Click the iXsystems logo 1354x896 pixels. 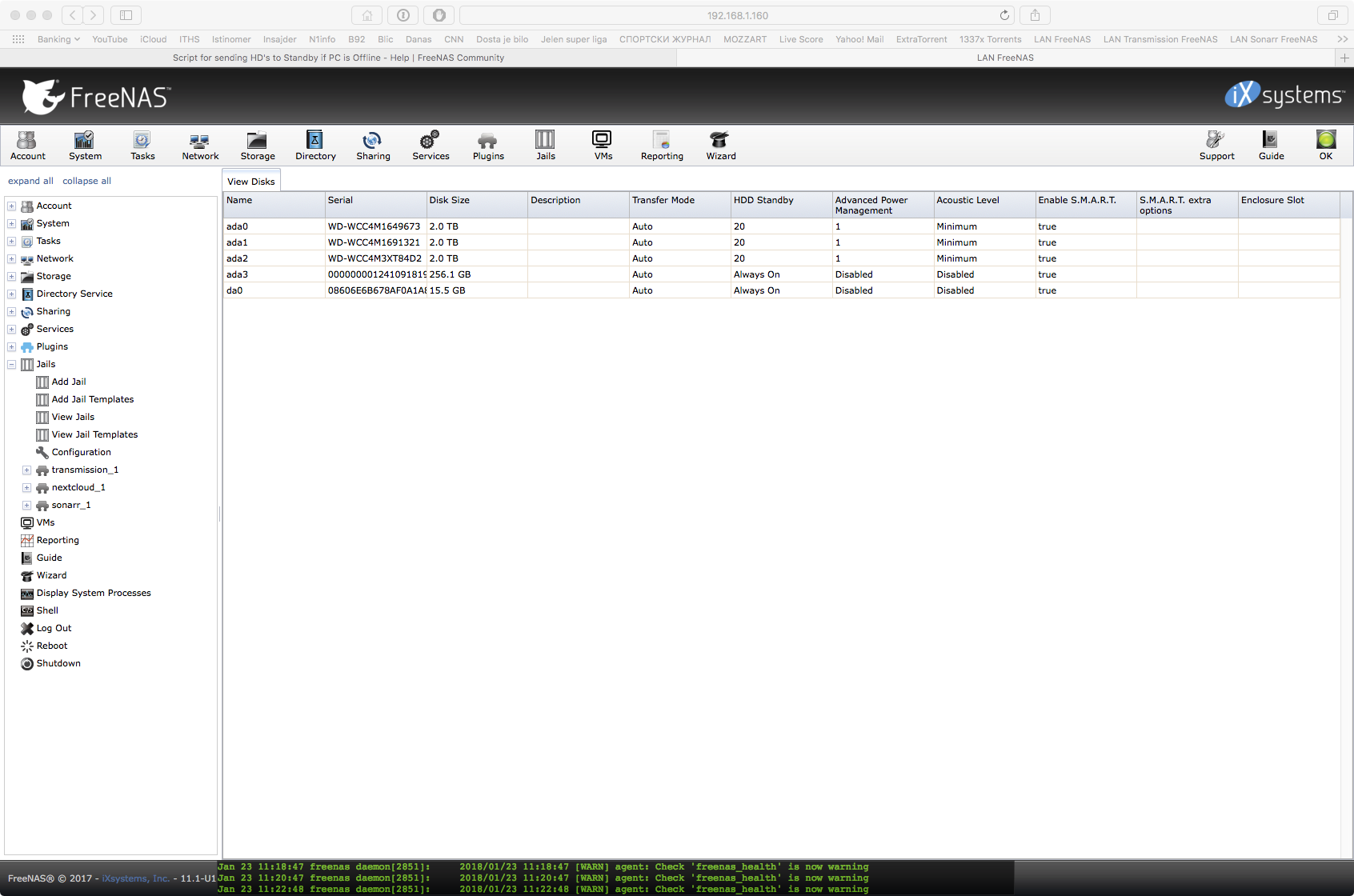1284,95
